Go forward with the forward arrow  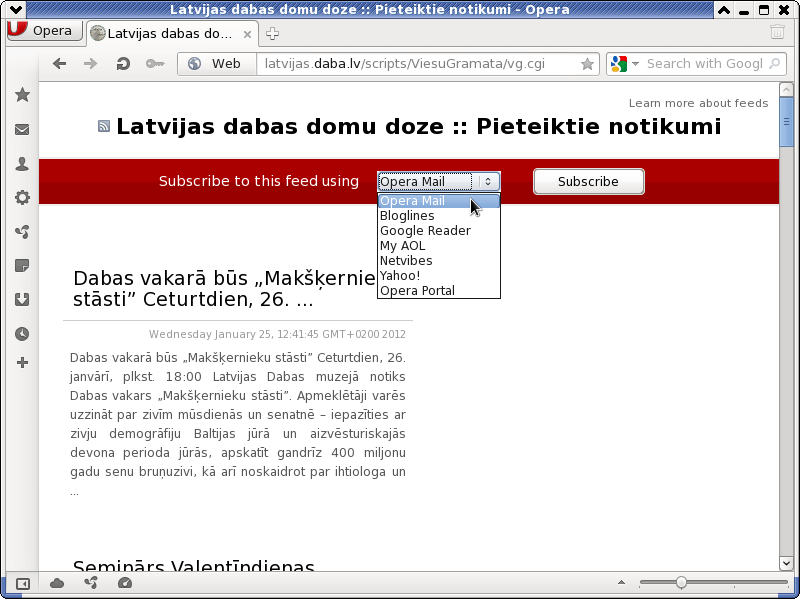click(x=91, y=64)
